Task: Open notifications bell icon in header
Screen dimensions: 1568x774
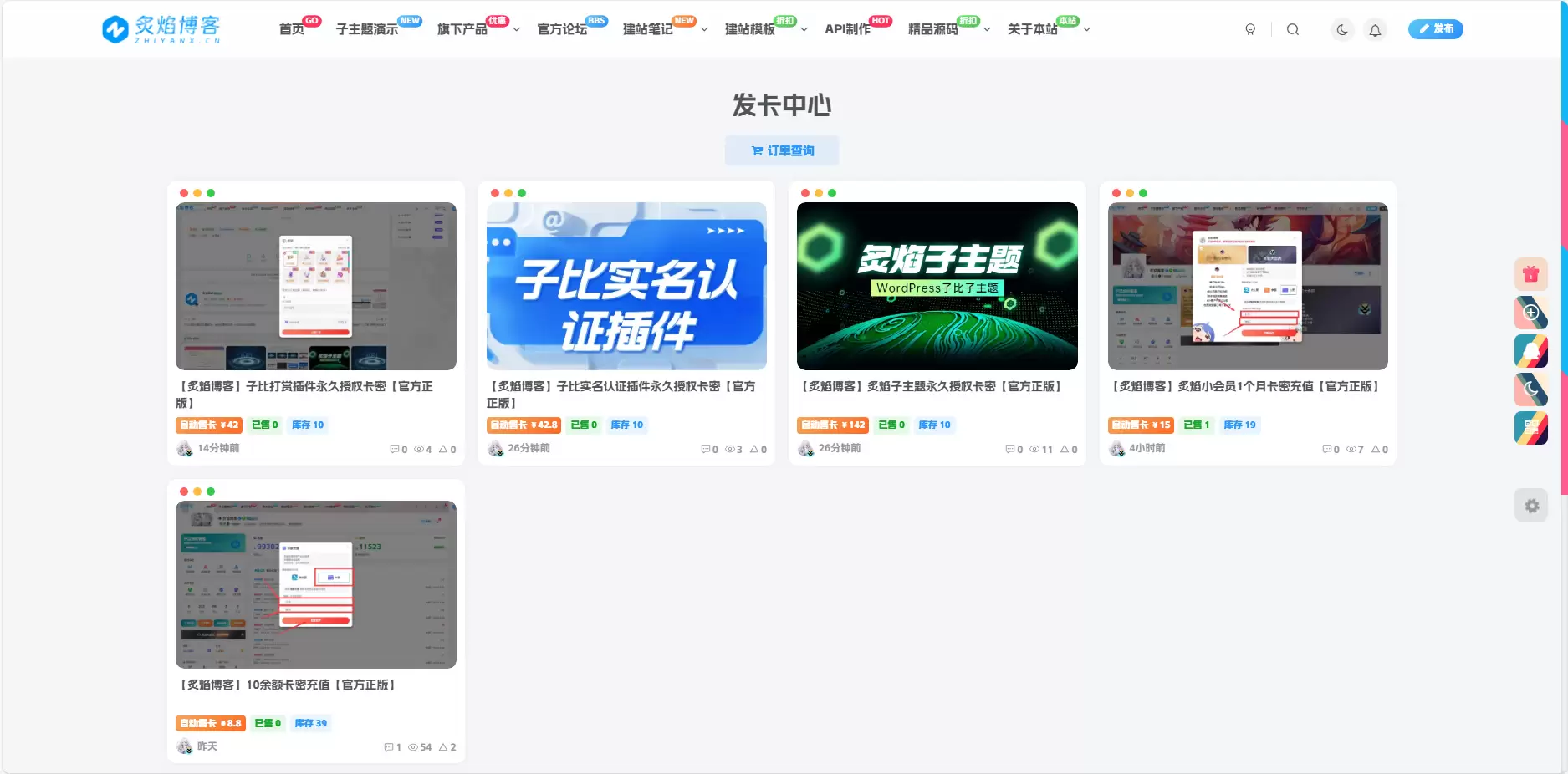Action: [1375, 29]
